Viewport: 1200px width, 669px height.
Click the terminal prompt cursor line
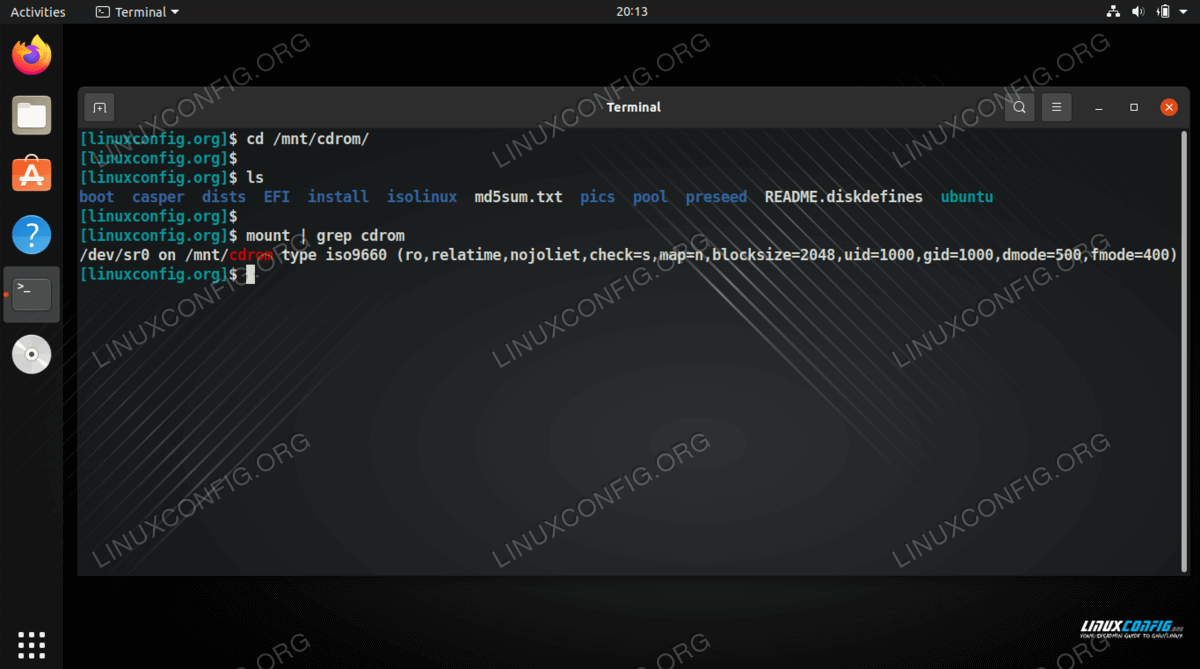tap(251, 274)
